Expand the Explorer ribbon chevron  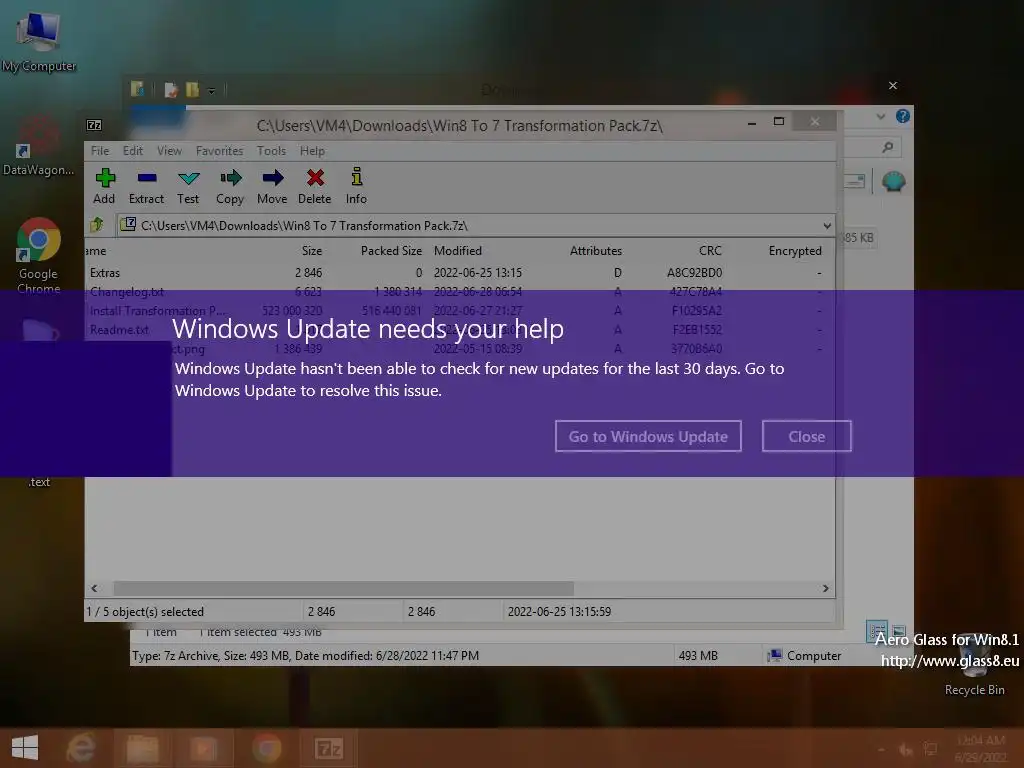tap(881, 117)
